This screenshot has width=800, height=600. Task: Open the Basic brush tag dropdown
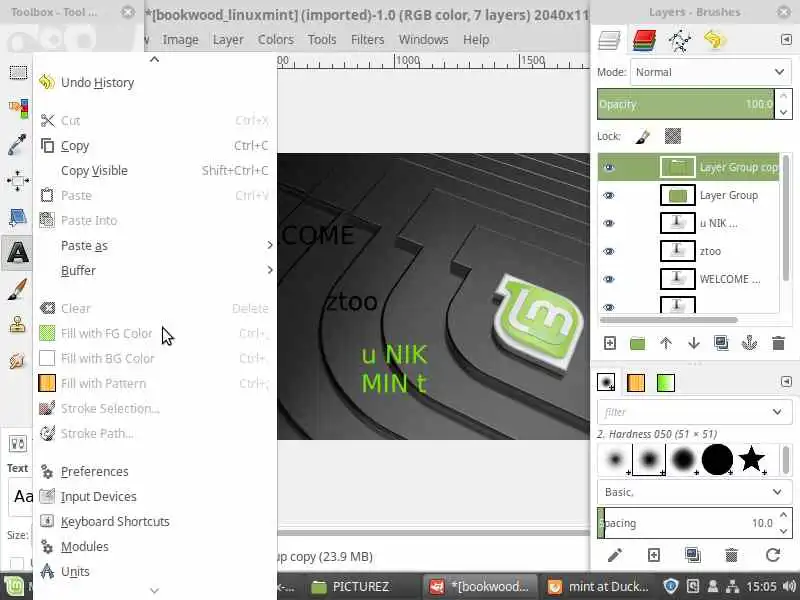click(695, 492)
